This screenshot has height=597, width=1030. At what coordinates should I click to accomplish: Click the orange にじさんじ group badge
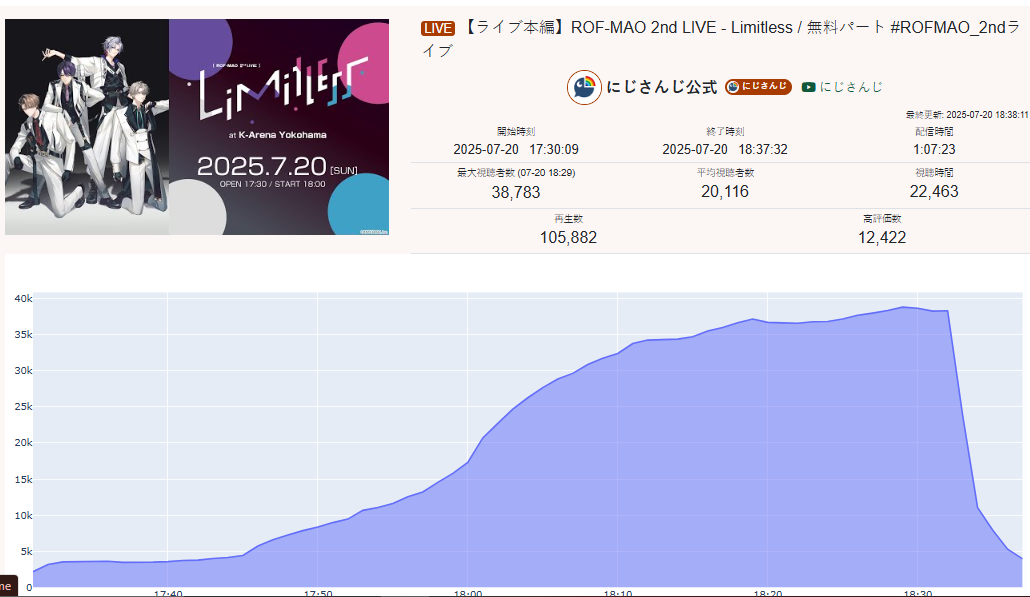click(x=758, y=87)
